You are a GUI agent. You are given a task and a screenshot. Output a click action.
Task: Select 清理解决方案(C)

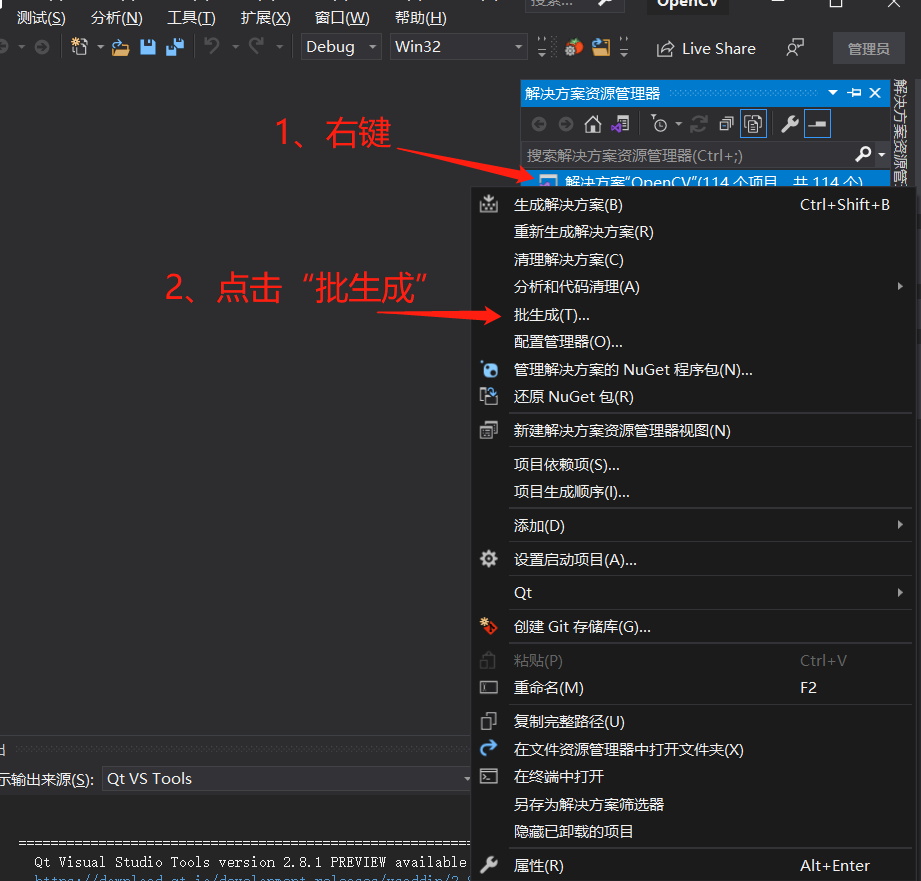tap(693, 260)
